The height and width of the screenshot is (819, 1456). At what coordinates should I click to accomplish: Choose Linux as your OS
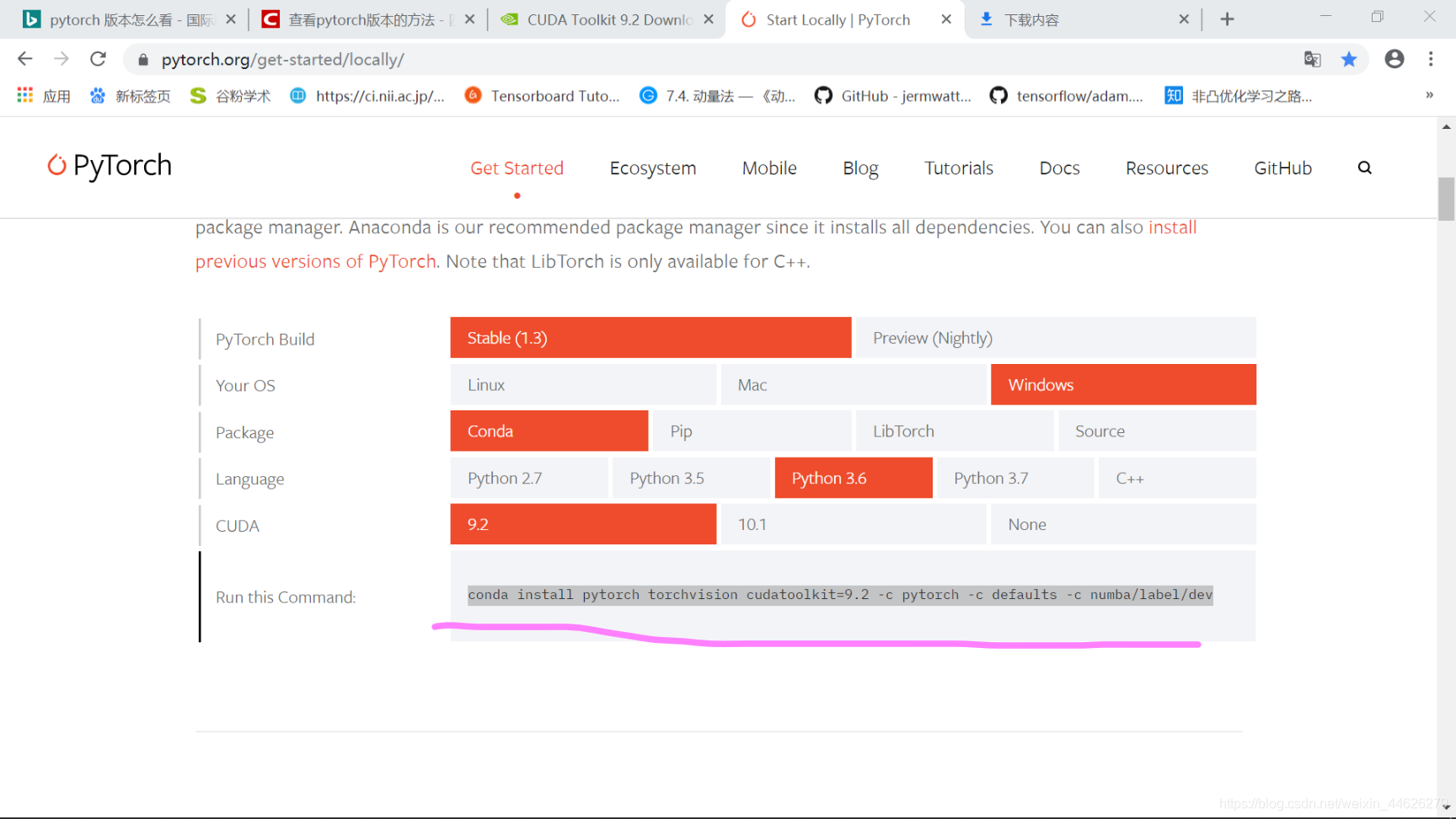pos(583,385)
